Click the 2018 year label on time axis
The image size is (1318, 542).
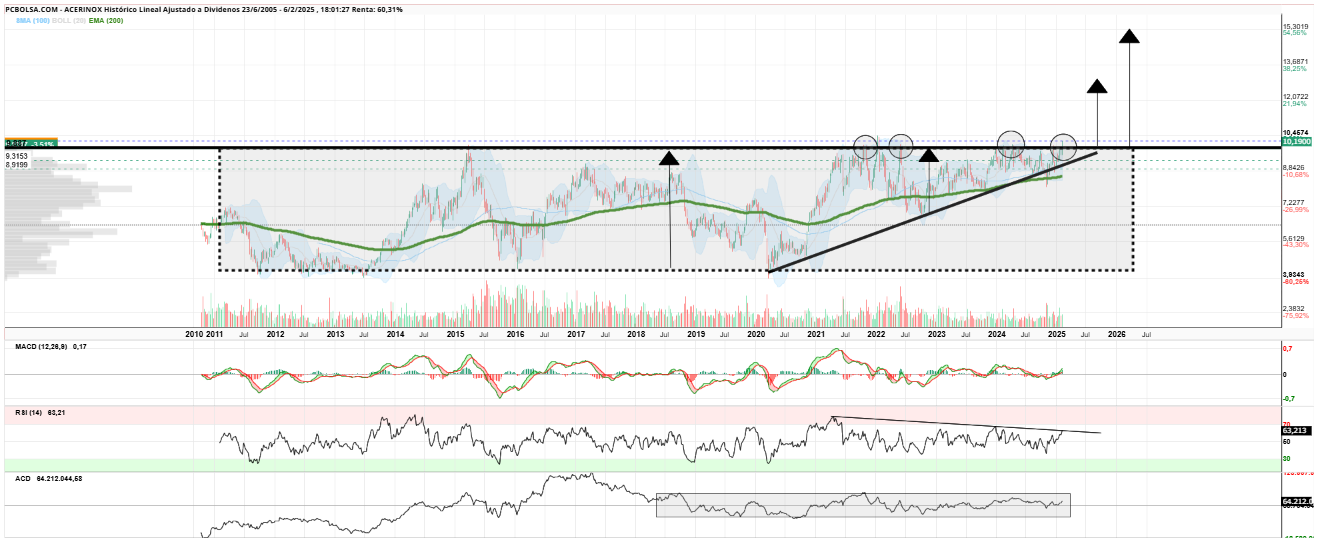click(636, 334)
